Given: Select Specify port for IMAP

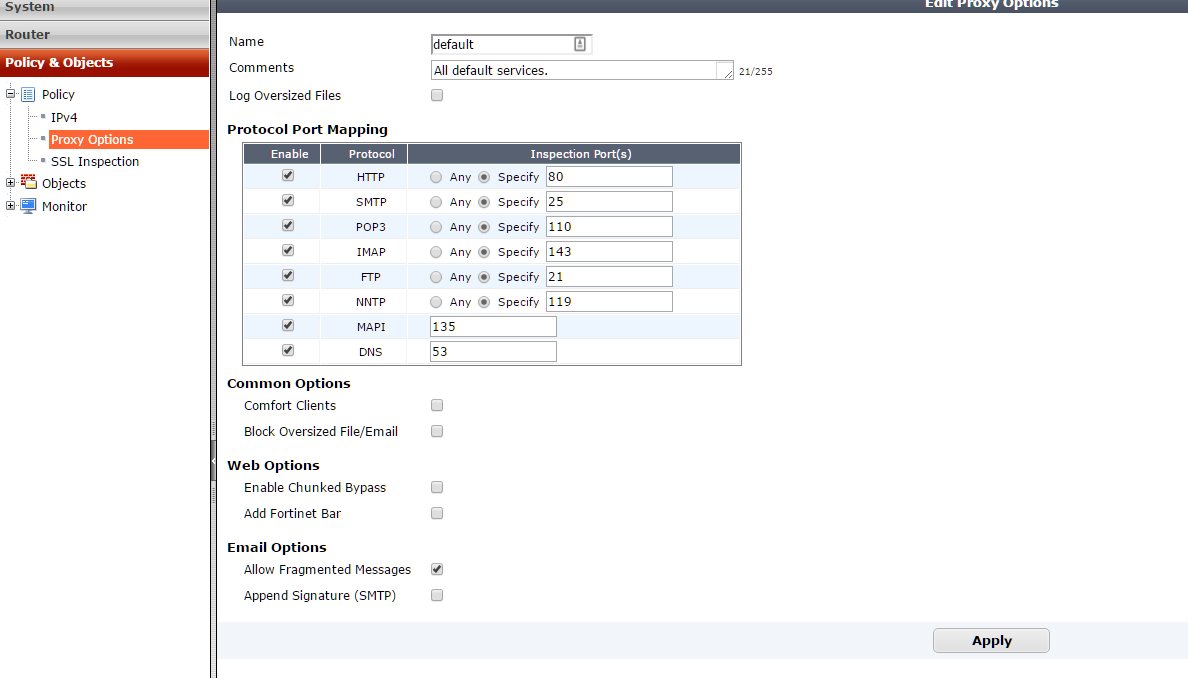Looking at the screenshot, I should pos(484,252).
